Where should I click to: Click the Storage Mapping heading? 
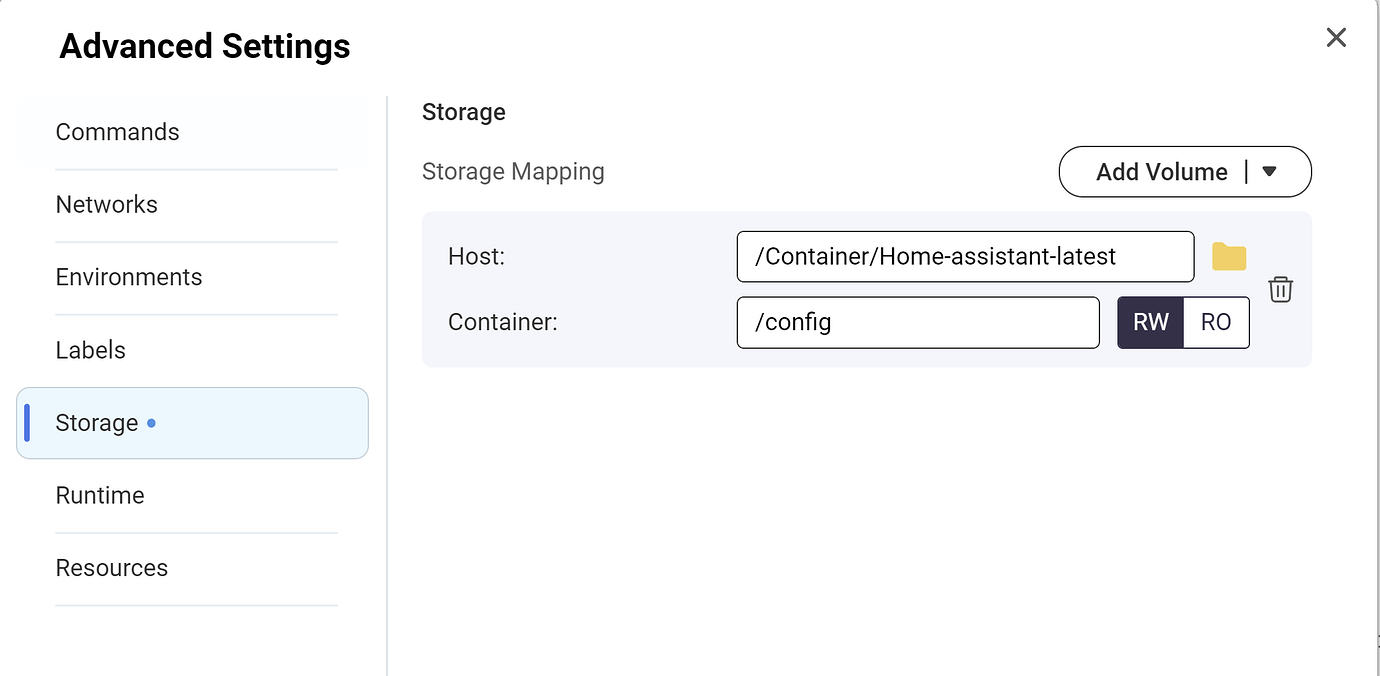coord(513,171)
